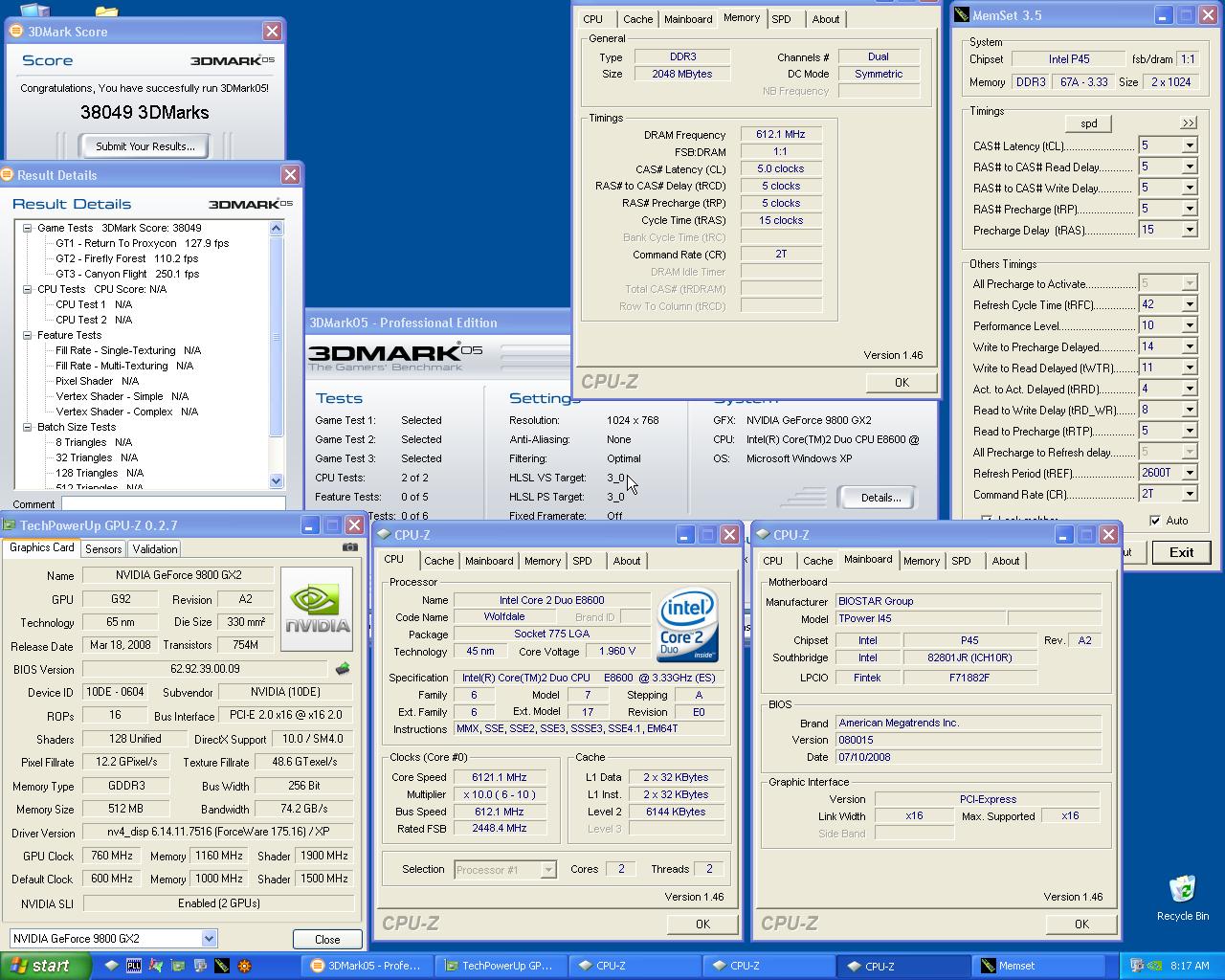Viewport: 1225px width, 980px height.
Task: Open the GeForce 9800 GX2 GPU selector
Action: tap(209, 938)
